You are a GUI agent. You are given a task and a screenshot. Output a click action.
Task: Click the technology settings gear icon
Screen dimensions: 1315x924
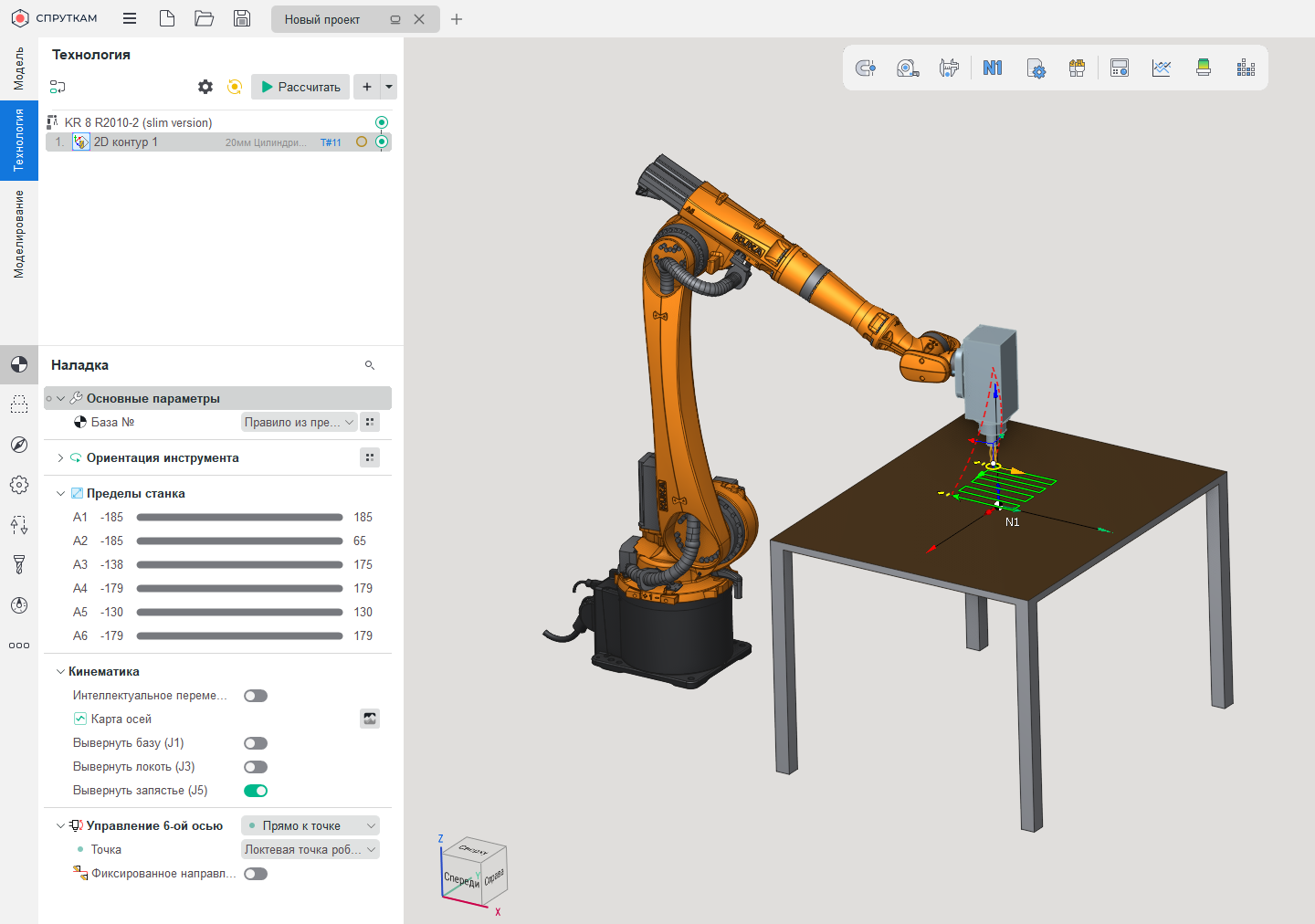pyautogui.click(x=205, y=87)
